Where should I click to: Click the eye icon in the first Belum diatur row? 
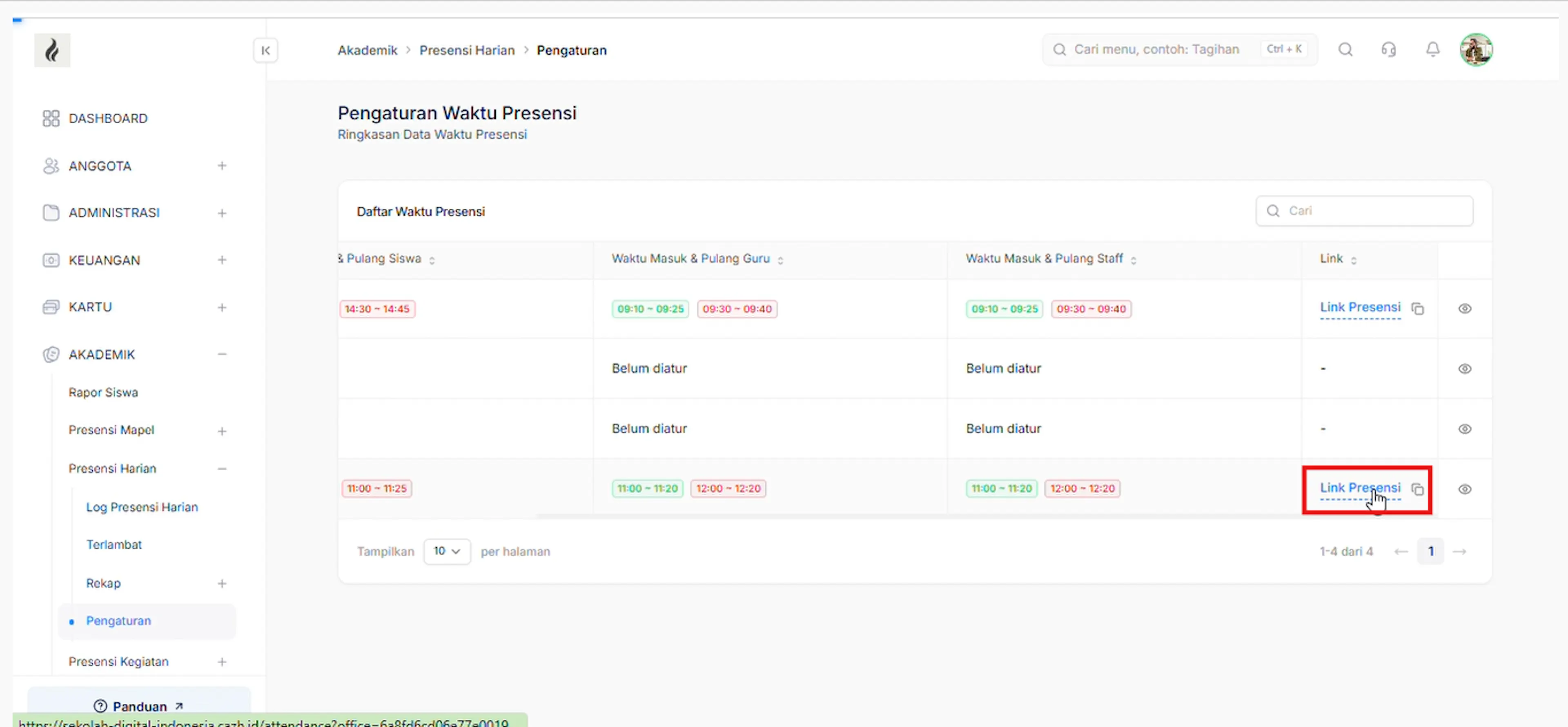1465,369
